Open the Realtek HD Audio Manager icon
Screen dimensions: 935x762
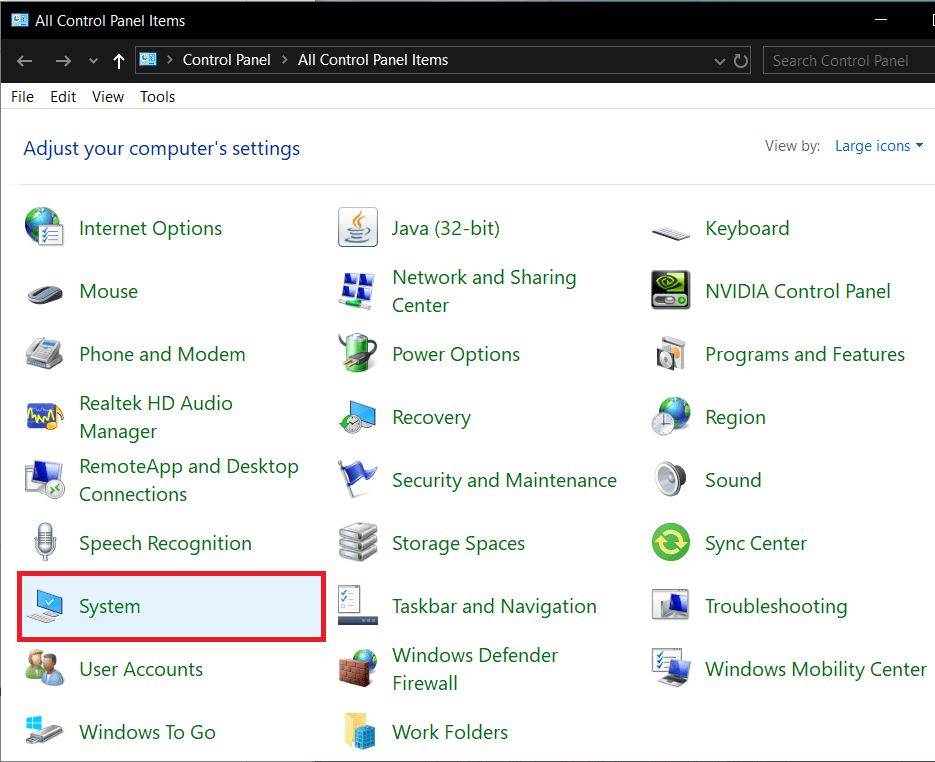click(x=45, y=416)
